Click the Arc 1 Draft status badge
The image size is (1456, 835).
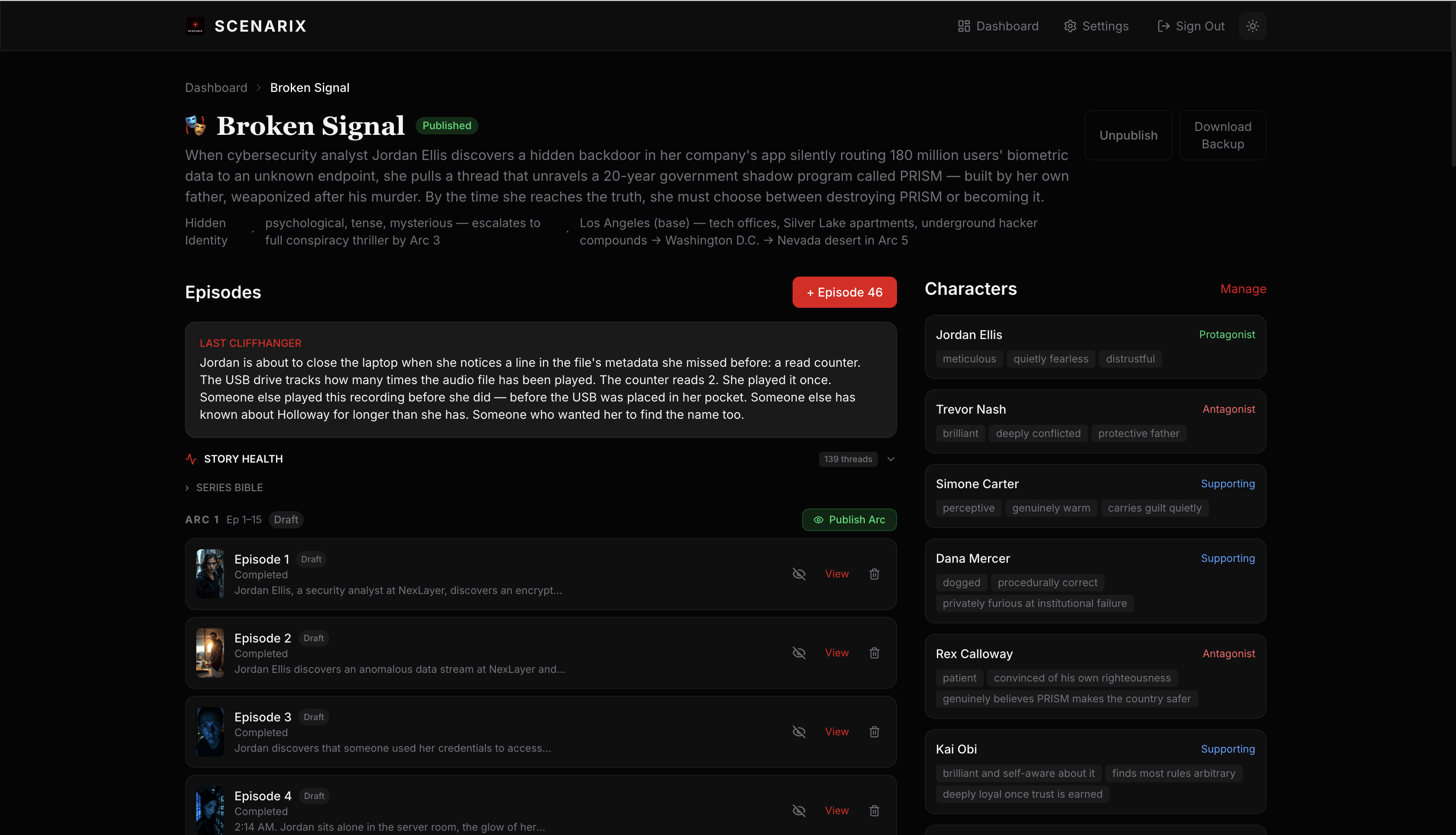click(286, 519)
